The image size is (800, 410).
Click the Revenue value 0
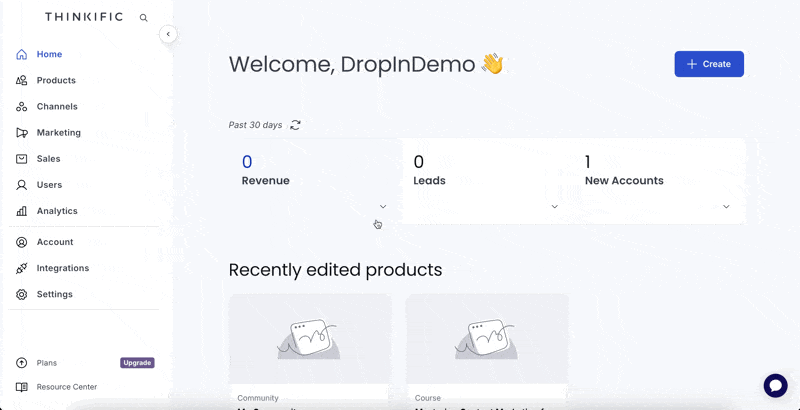pyautogui.click(x=247, y=162)
